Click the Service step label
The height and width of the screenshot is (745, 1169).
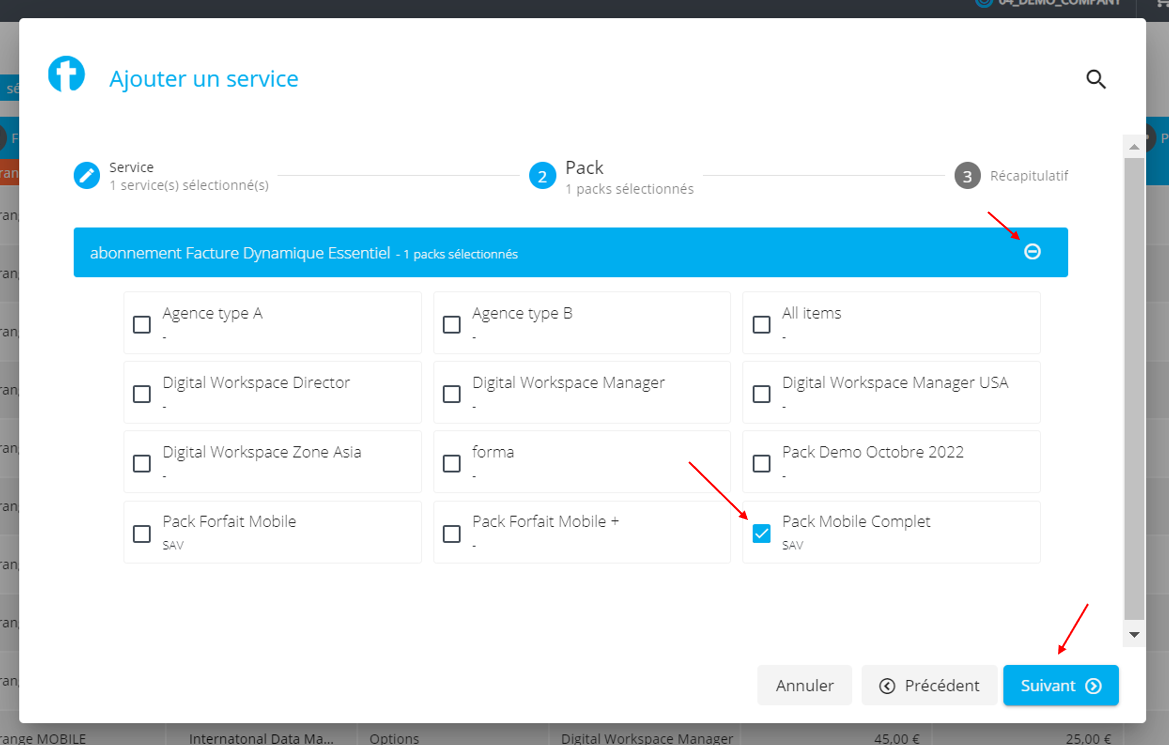pos(132,167)
